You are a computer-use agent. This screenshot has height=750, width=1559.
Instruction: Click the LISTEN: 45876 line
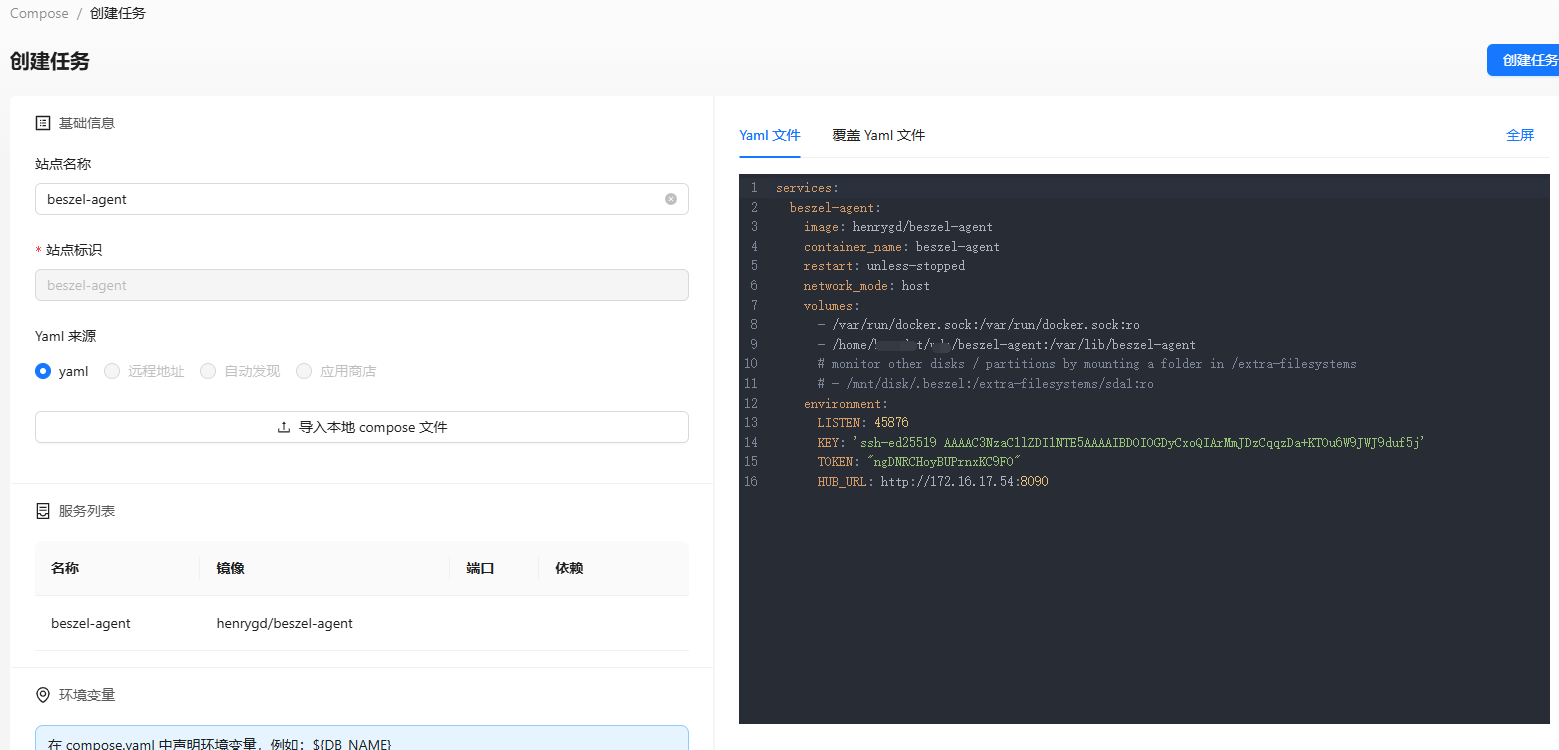click(x=863, y=423)
